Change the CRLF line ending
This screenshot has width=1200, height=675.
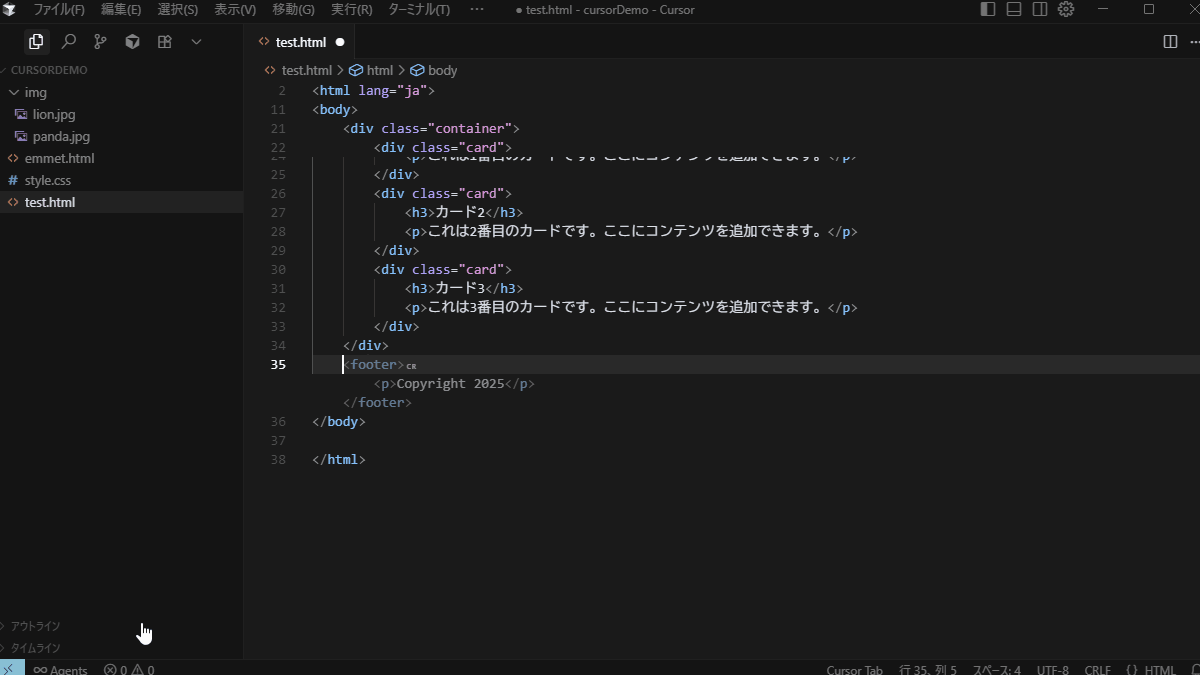tap(1097, 669)
